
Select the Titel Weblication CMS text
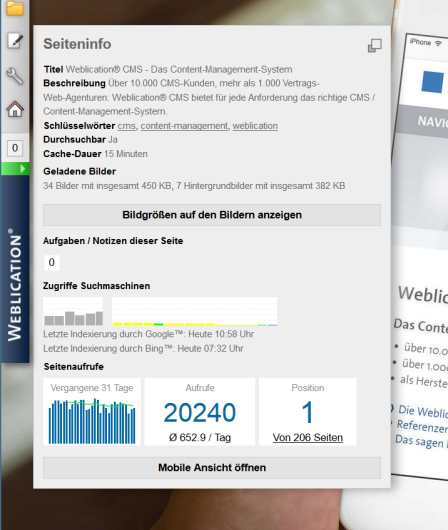pos(168,70)
